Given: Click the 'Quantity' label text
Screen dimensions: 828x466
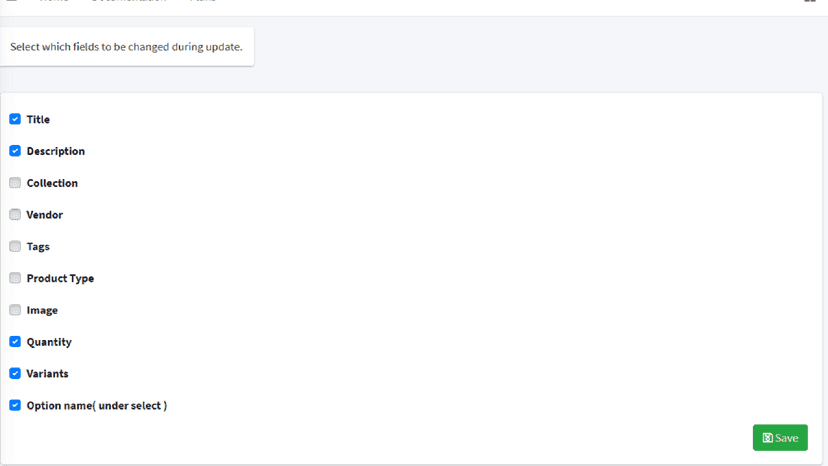Looking at the screenshot, I should [49, 342].
